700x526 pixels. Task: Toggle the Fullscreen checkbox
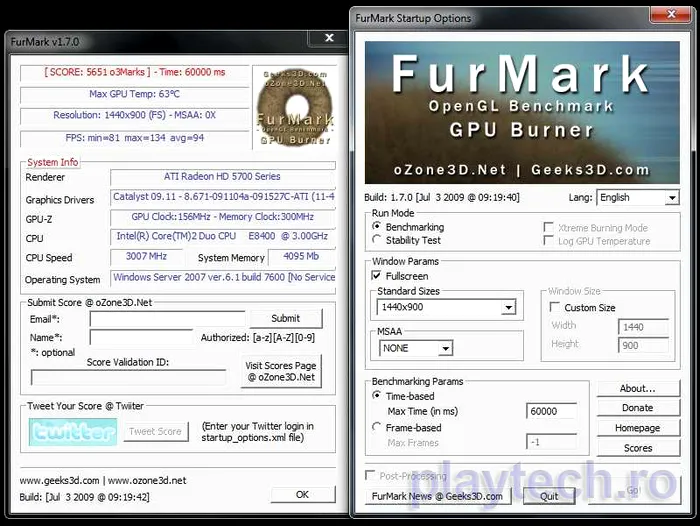(376, 276)
